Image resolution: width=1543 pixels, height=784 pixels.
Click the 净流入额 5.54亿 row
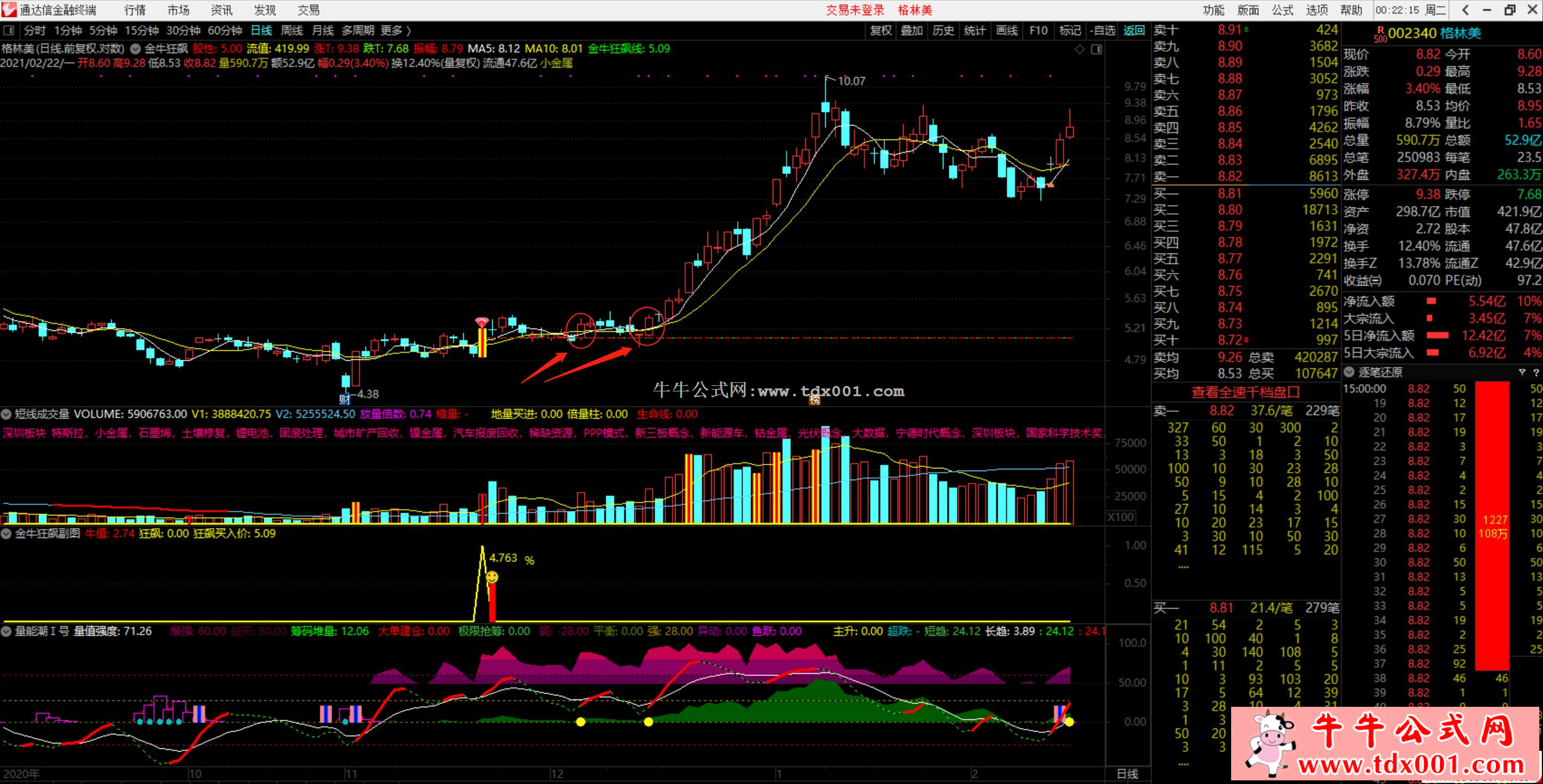[1442, 301]
